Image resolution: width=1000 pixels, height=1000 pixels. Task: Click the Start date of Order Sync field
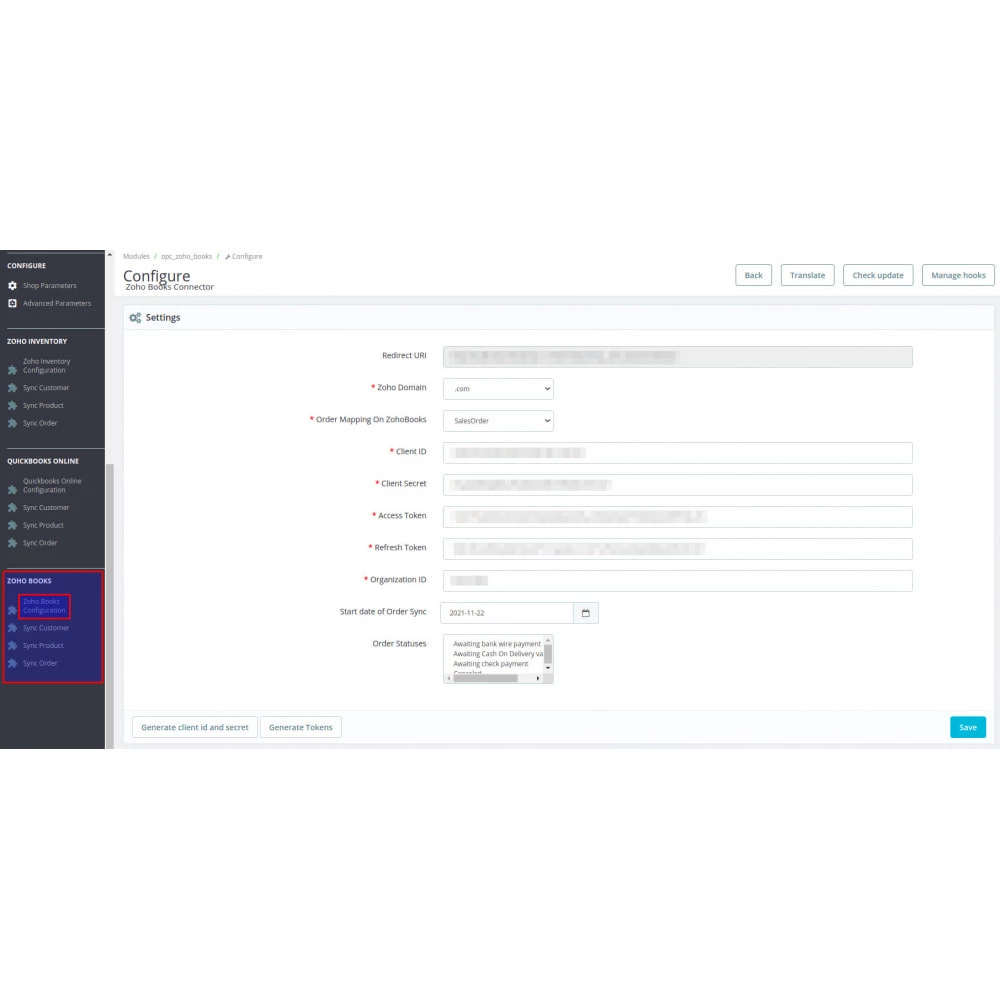coord(507,613)
